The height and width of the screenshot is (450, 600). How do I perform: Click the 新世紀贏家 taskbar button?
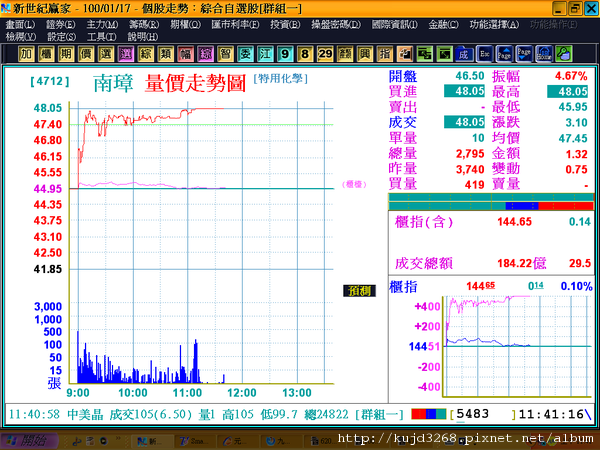(150, 441)
